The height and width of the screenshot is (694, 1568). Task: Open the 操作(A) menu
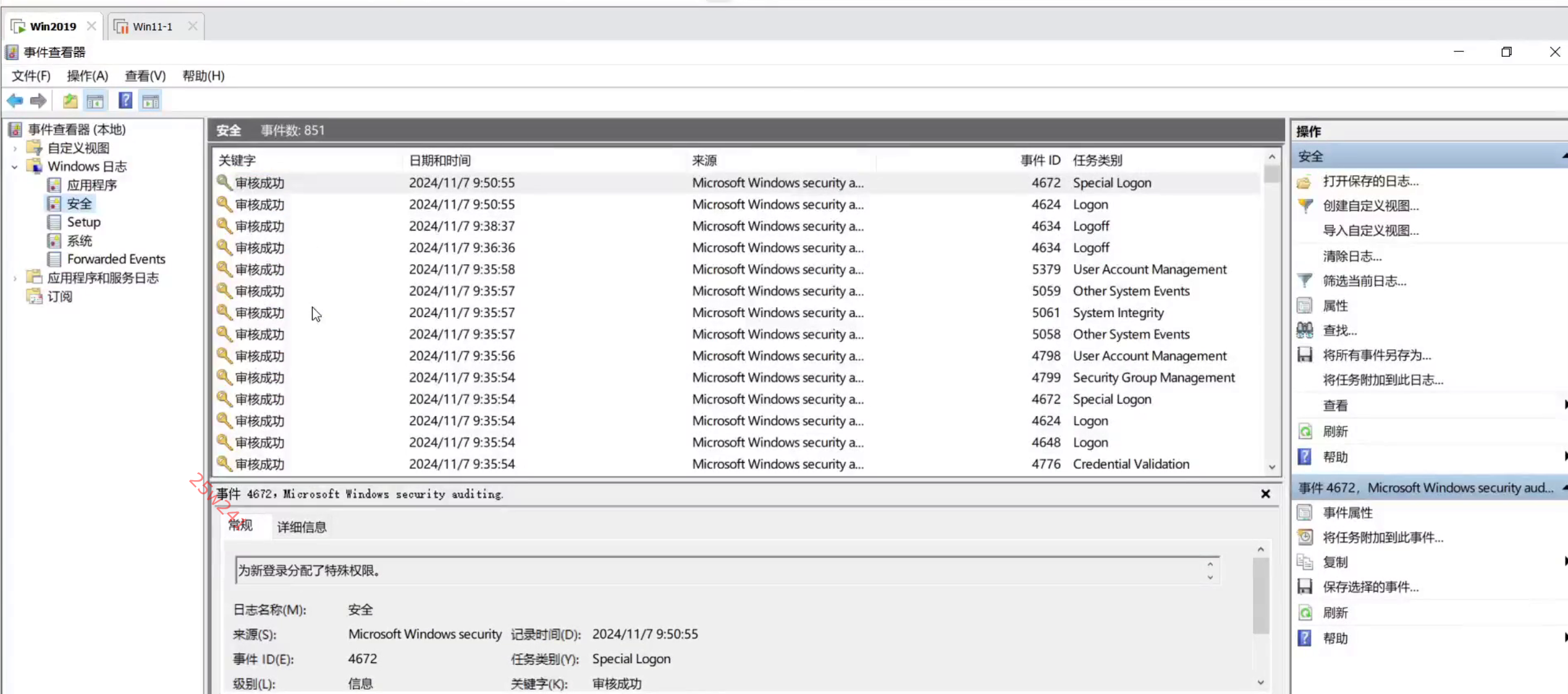[87, 75]
